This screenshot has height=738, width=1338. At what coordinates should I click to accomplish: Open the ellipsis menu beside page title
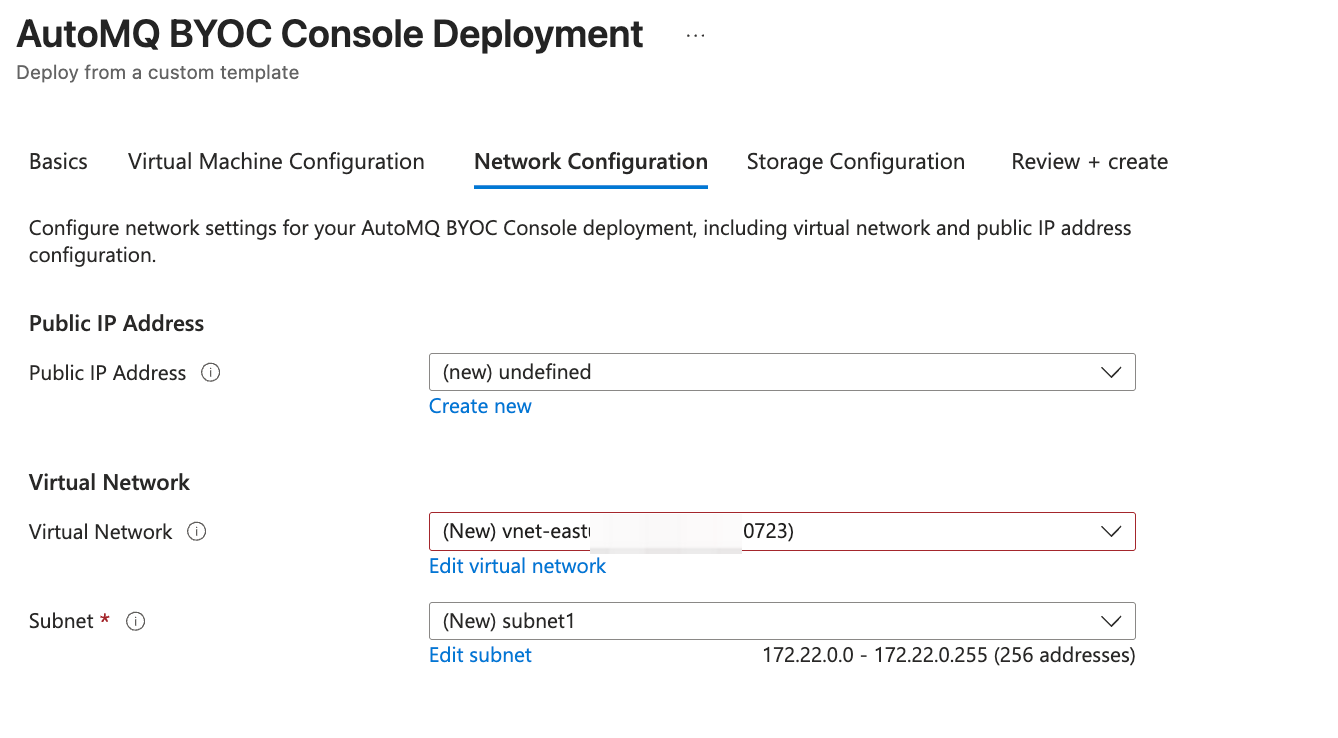coord(696,36)
